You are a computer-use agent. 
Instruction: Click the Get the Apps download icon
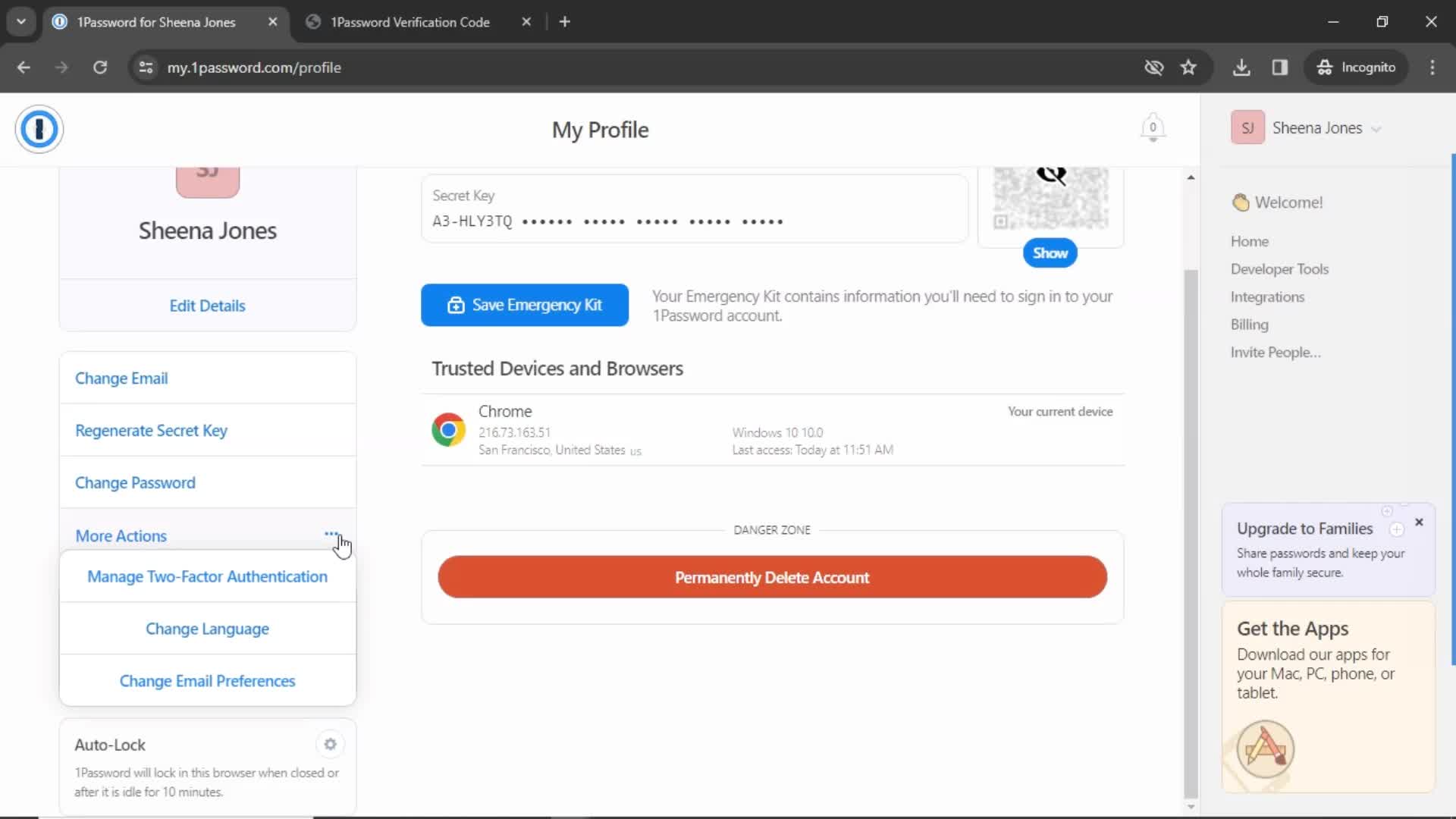(x=1264, y=749)
